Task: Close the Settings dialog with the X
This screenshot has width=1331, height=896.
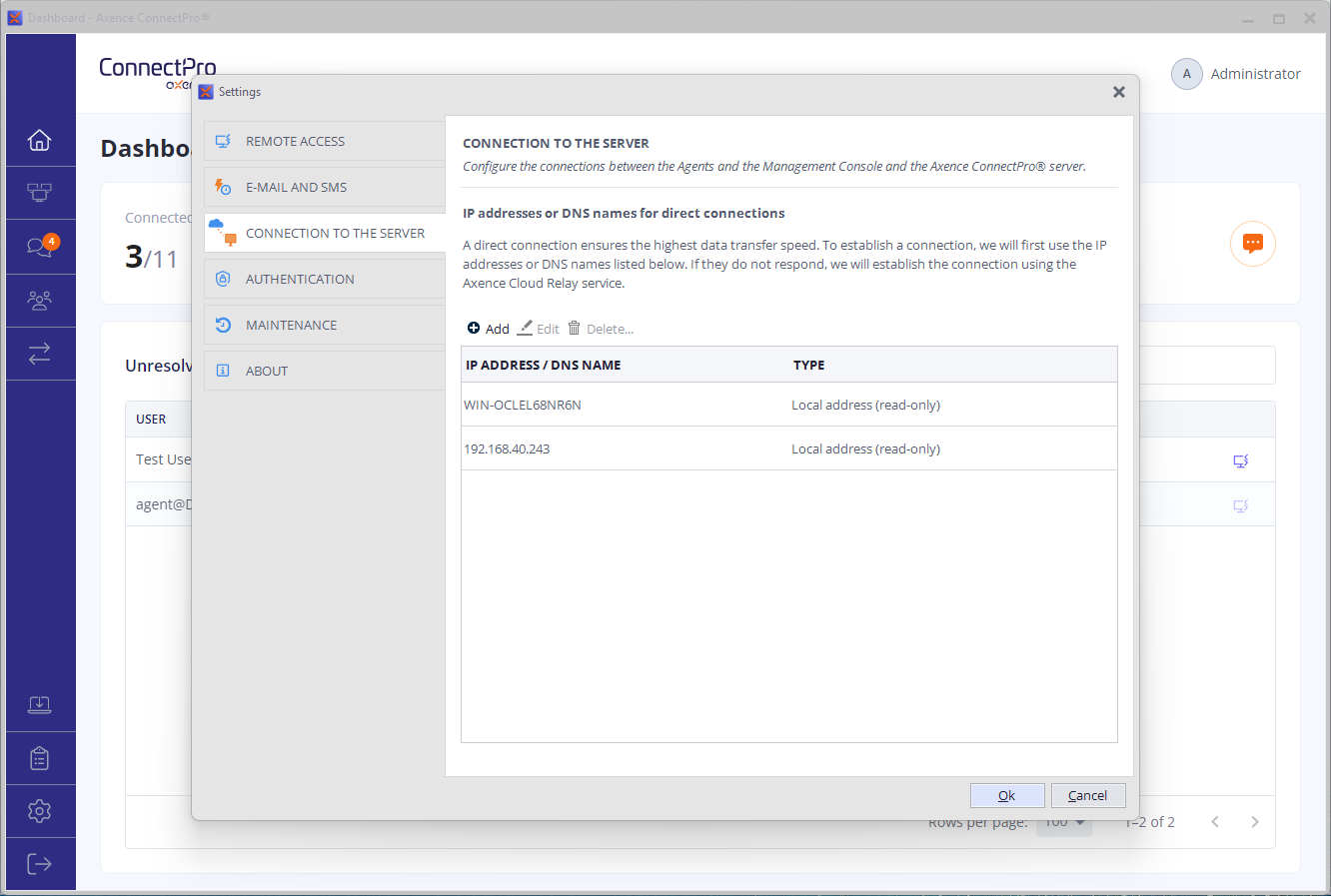Action: [1119, 92]
